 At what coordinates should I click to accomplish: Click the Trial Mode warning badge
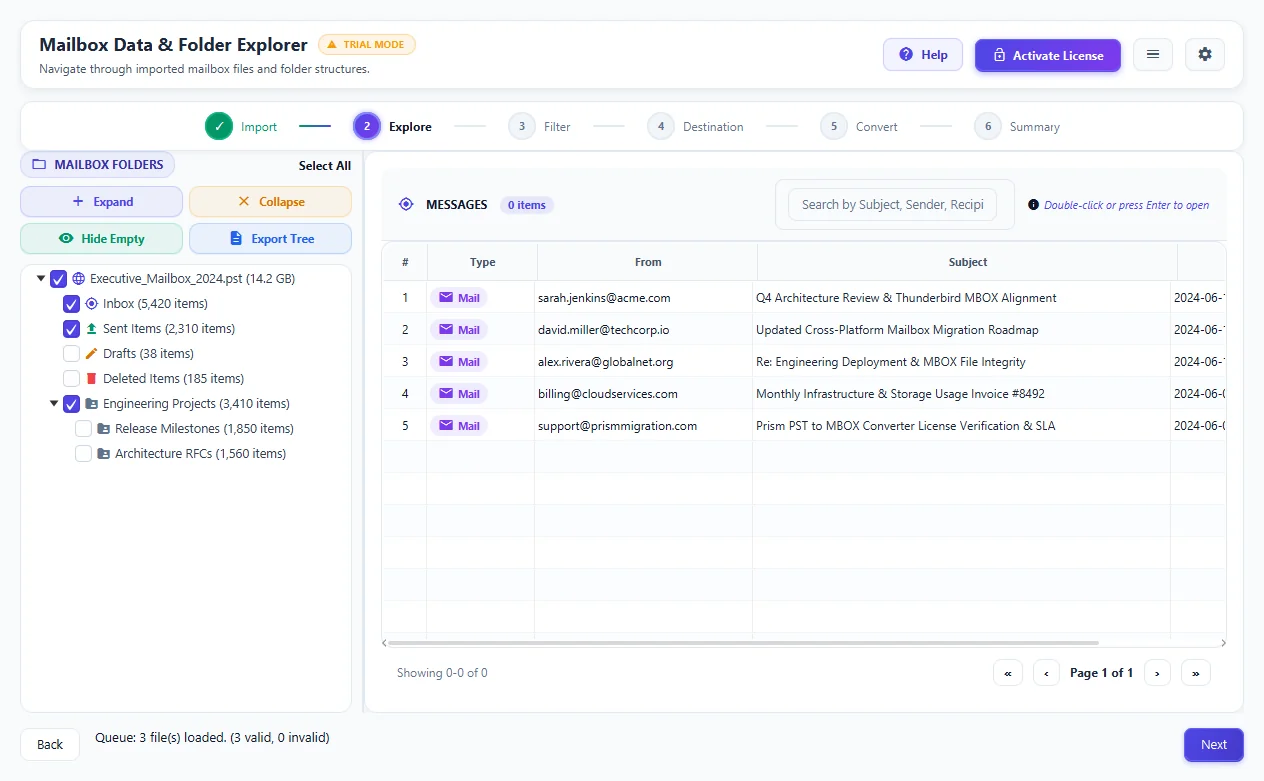pyautogui.click(x=367, y=44)
